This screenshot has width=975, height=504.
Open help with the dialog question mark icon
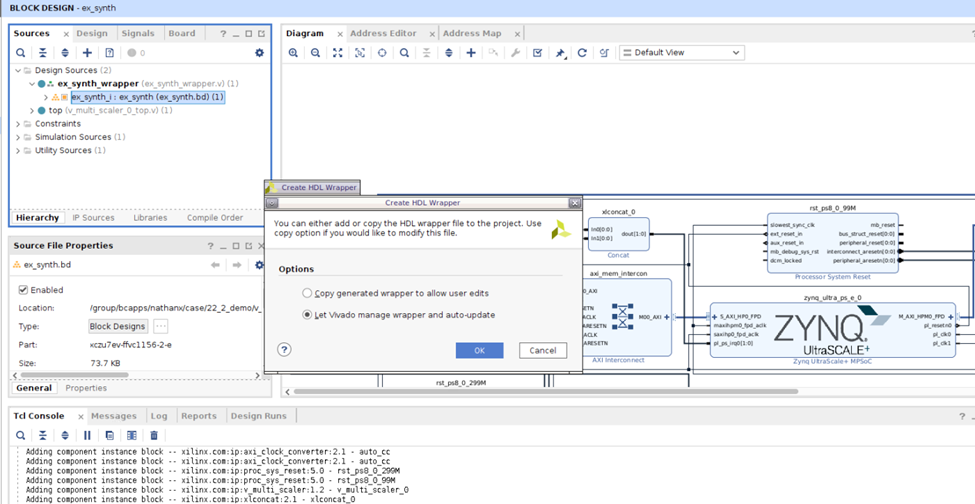(x=284, y=350)
